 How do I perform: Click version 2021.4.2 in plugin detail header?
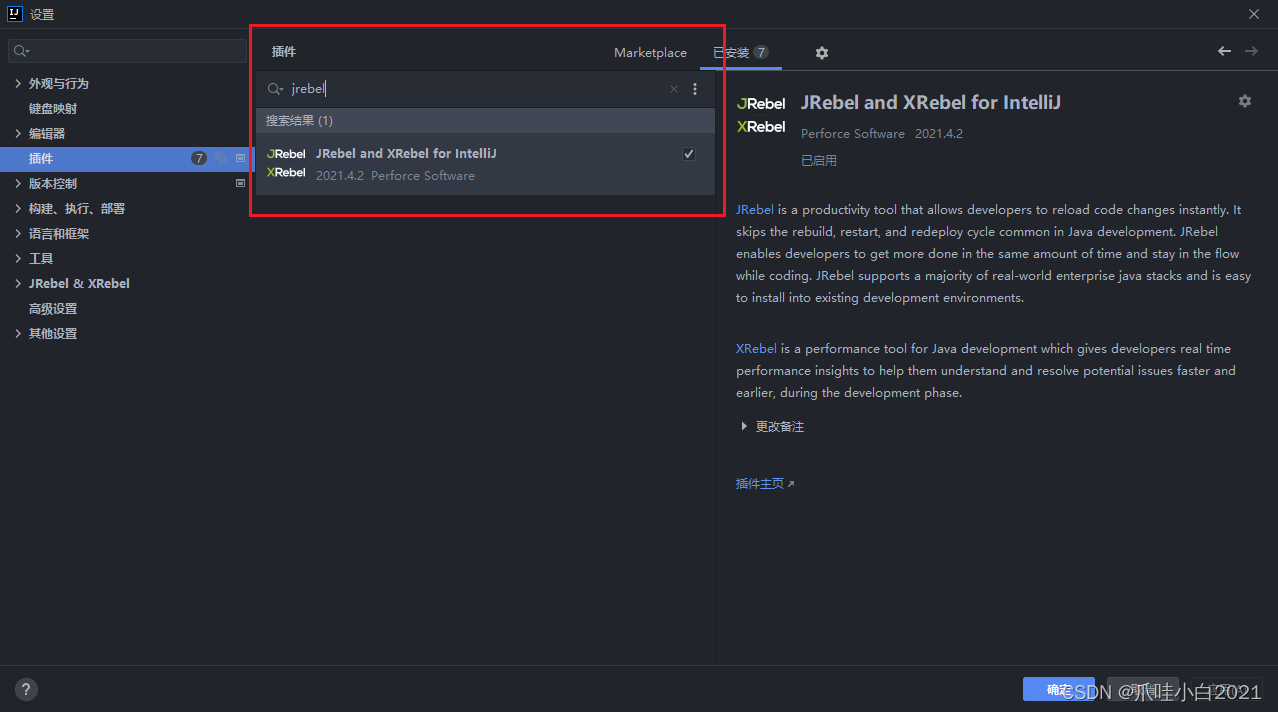click(939, 134)
